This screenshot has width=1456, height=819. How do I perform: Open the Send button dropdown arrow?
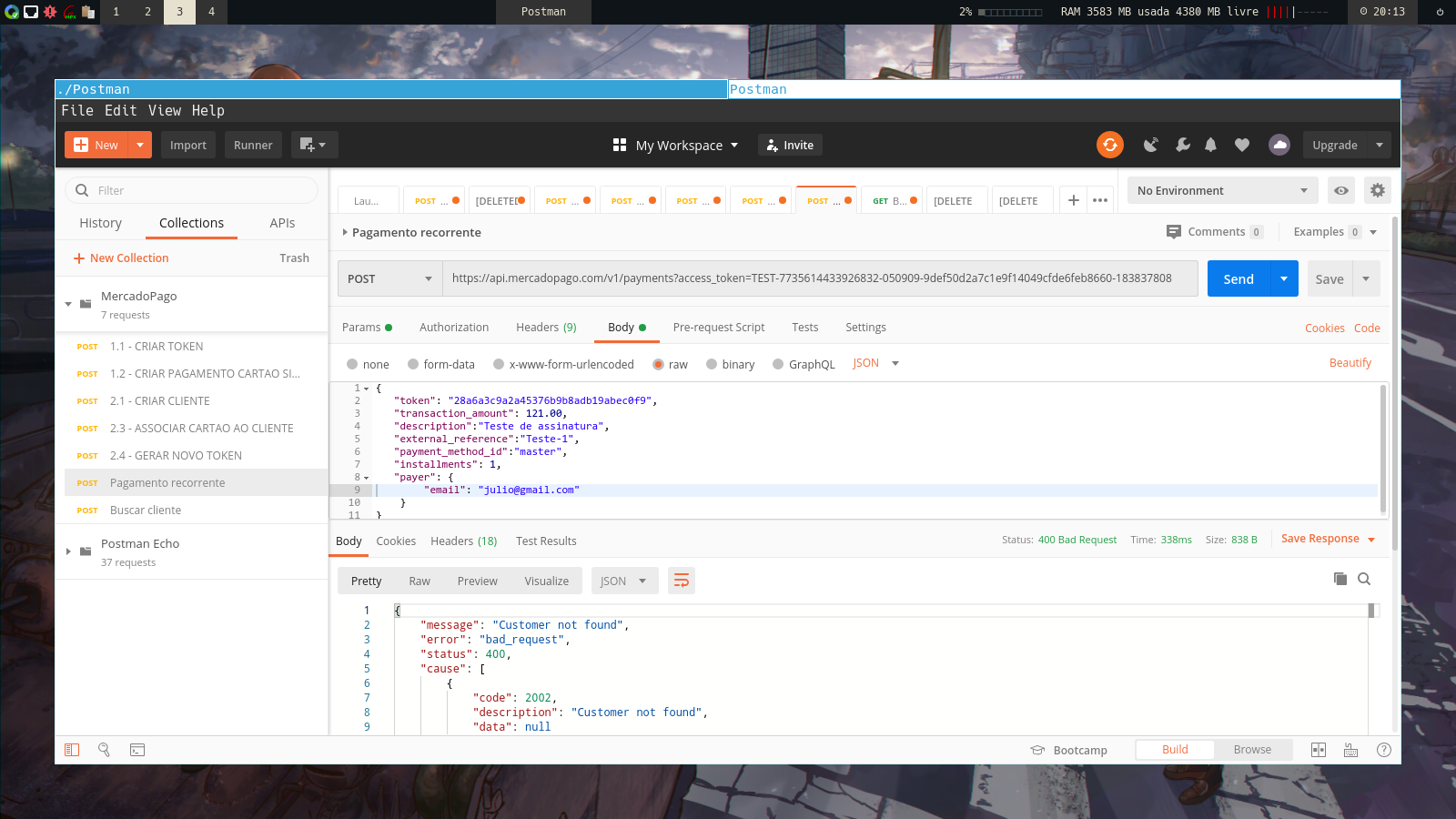[1284, 278]
